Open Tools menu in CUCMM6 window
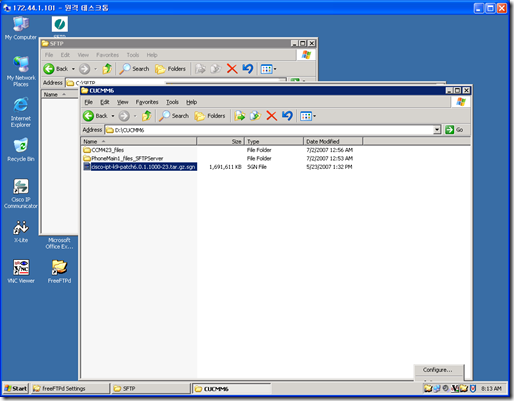Viewport: 514px width, 401px height. [x=172, y=102]
